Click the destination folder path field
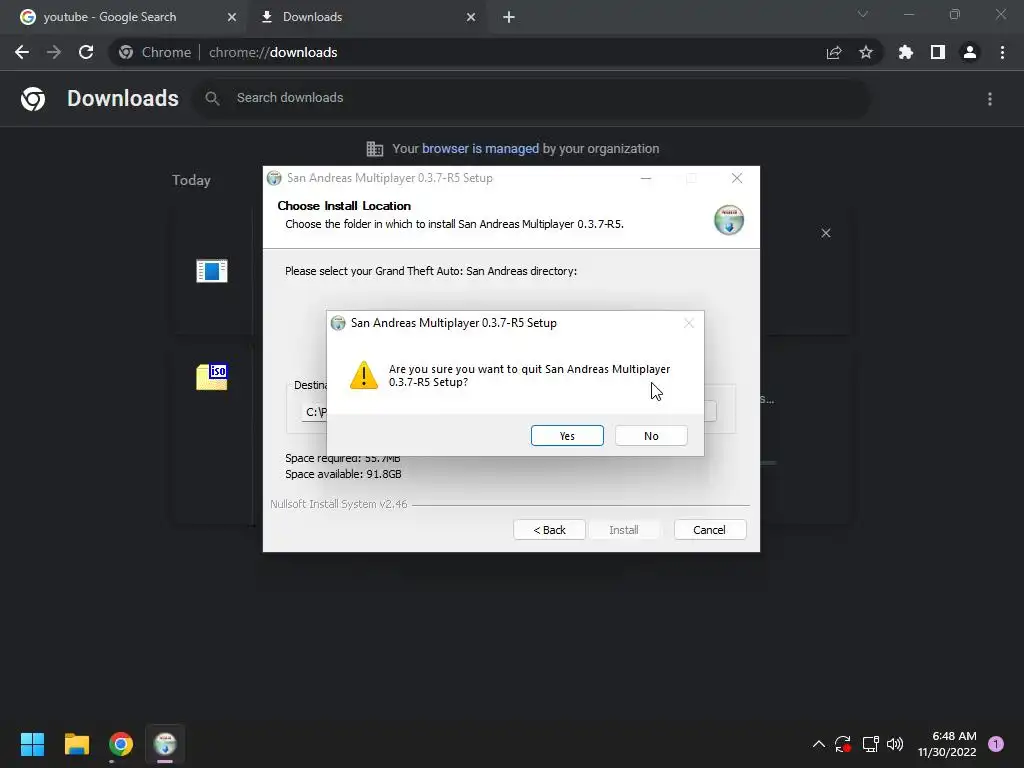Screen dimensions: 1024x768 (x=313, y=412)
